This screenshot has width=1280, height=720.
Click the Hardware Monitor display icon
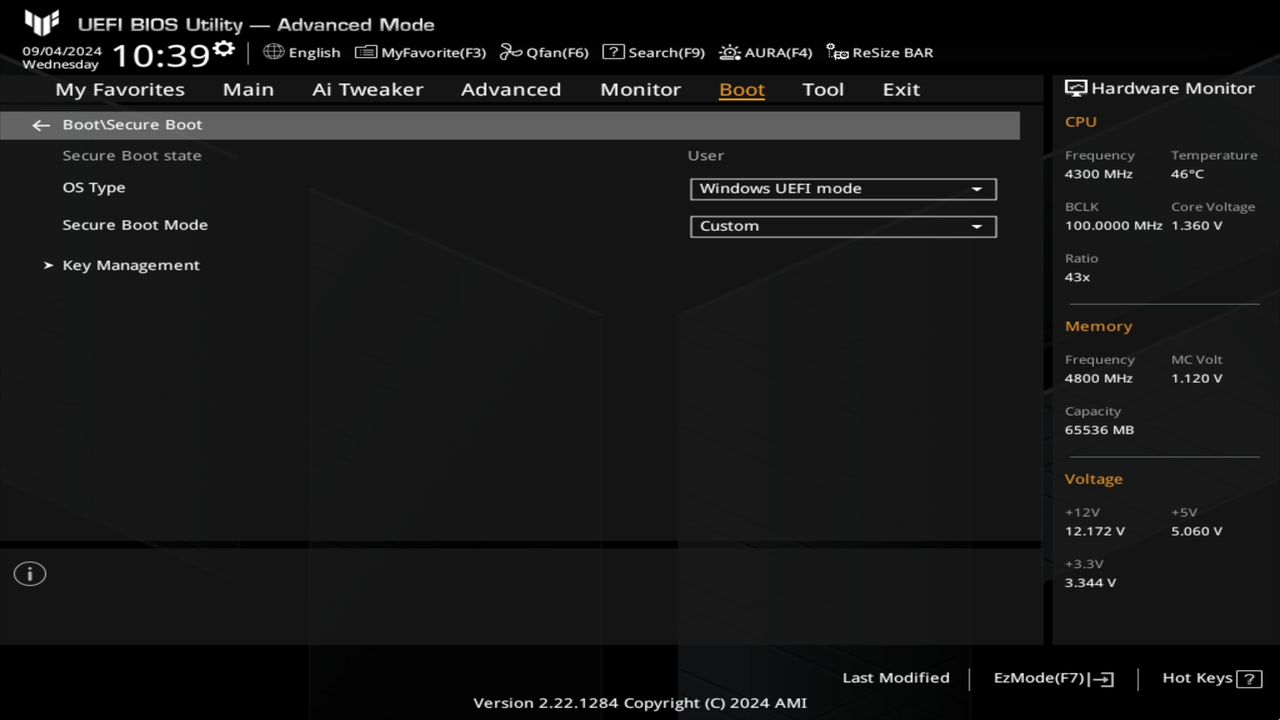click(x=1076, y=88)
